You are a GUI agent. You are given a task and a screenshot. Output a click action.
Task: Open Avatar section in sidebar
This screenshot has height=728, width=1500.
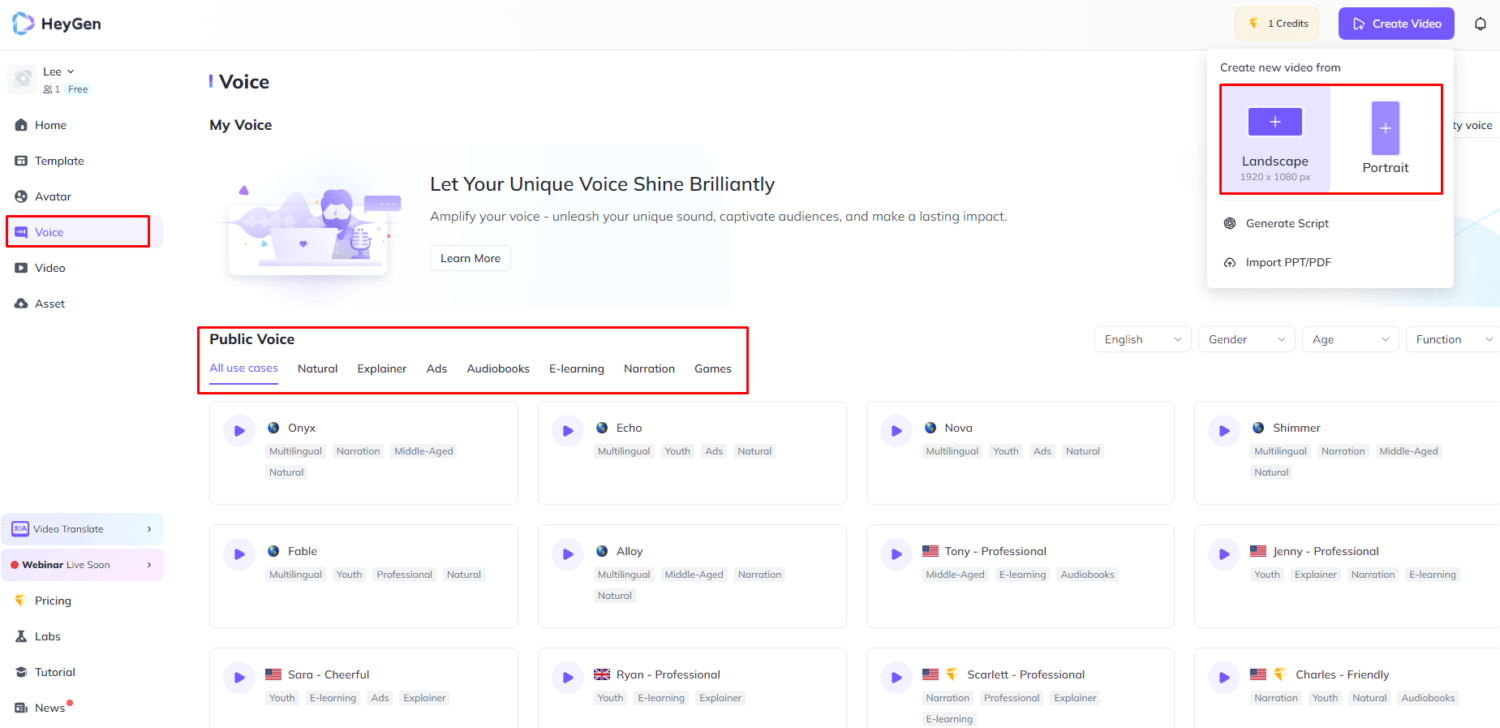coord(52,197)
